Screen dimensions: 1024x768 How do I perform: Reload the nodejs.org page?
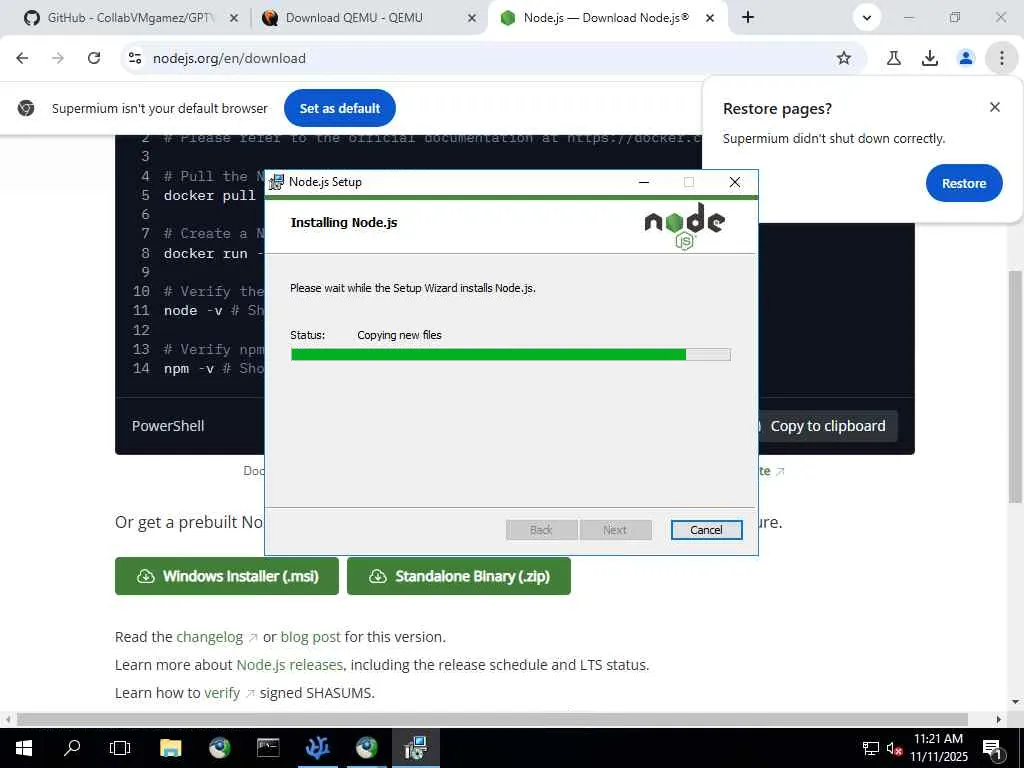pyautogui.click(x=94, y=58)
